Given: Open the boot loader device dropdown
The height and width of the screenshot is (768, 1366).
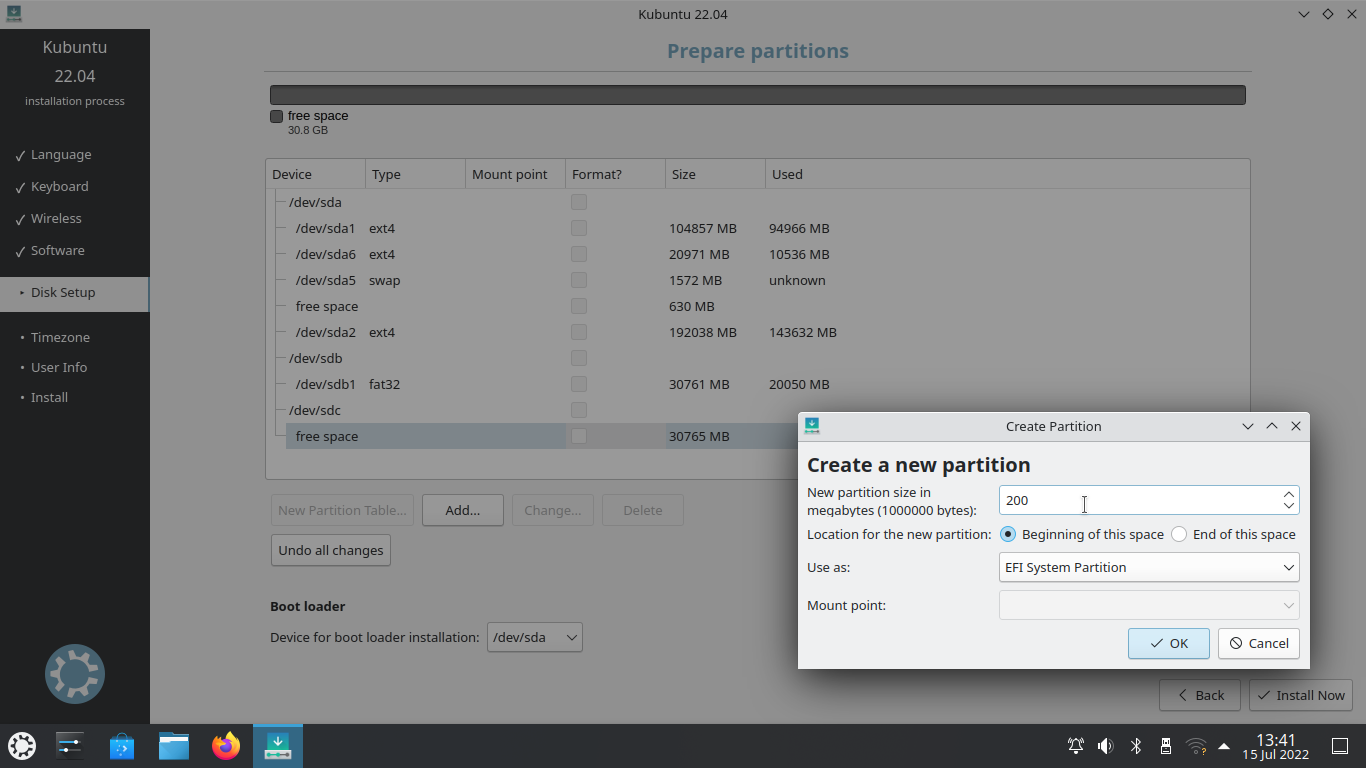Looking at the screenshot, I should pyautogui.click(x=535, y=637).
